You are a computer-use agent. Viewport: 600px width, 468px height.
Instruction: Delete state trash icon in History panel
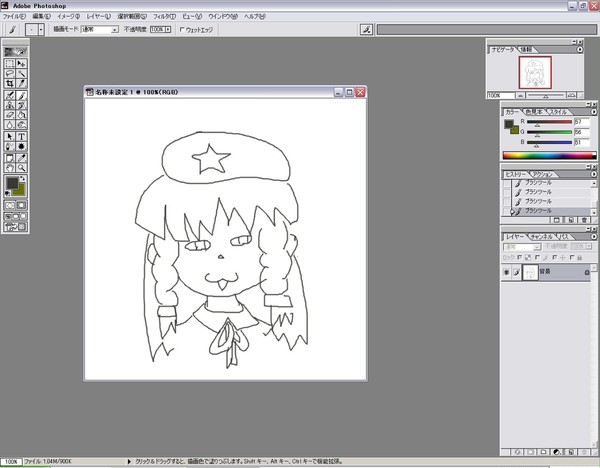point(584,220)
